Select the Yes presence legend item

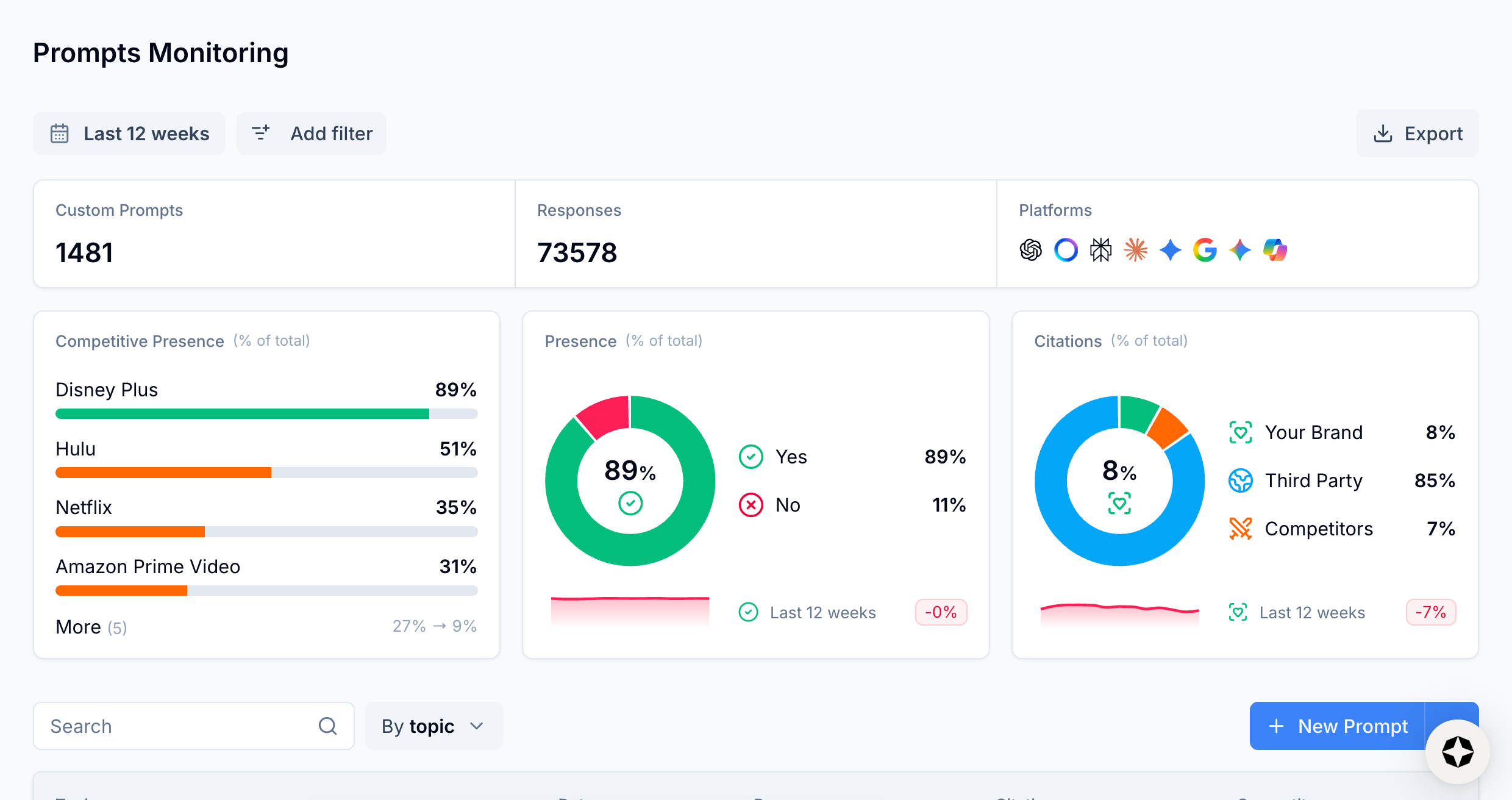coord(791,457)
